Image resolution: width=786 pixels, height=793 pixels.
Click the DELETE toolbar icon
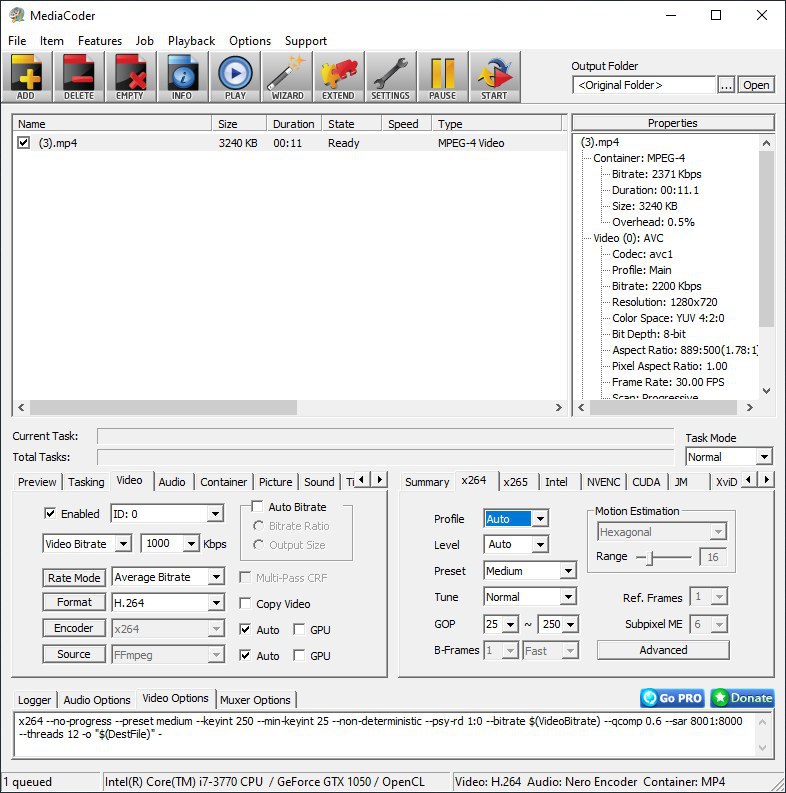point(78,77)
